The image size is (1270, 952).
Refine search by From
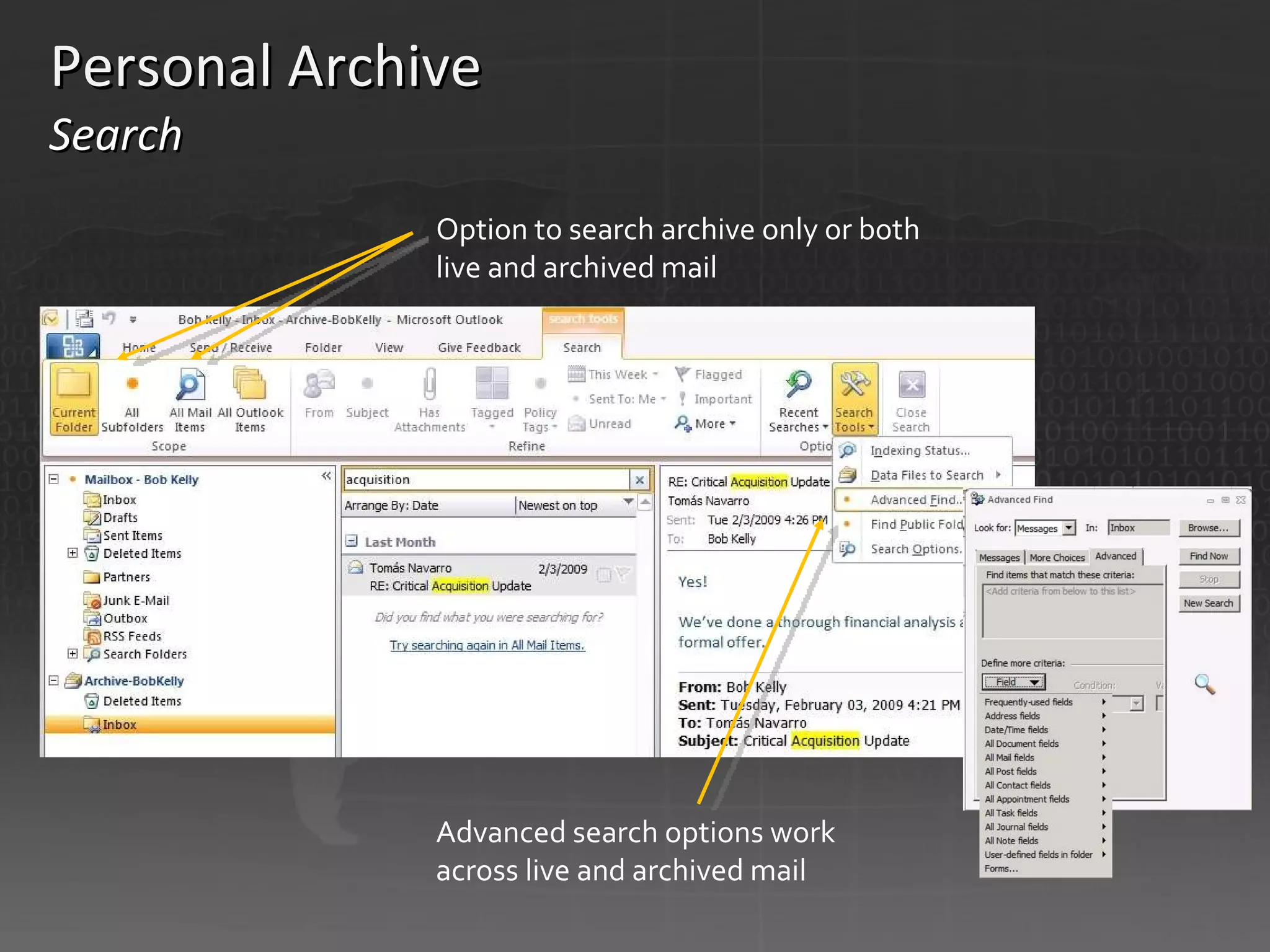[319, 394]
